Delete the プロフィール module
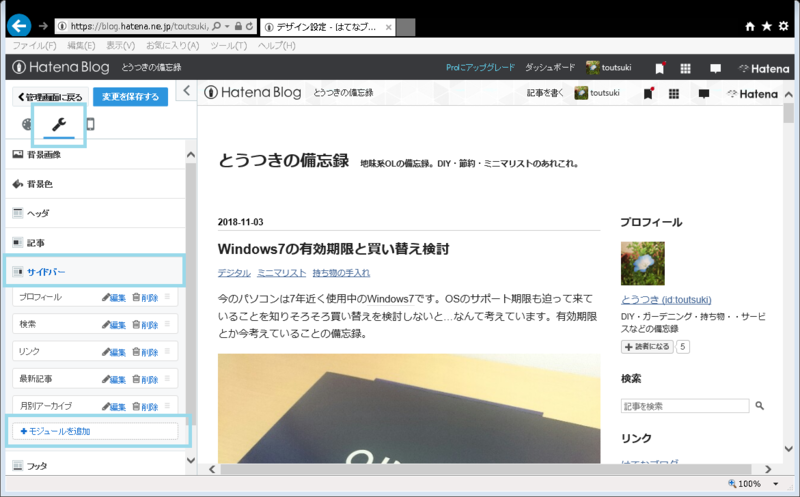Screen dimensions: 800x497 point(145,297)
